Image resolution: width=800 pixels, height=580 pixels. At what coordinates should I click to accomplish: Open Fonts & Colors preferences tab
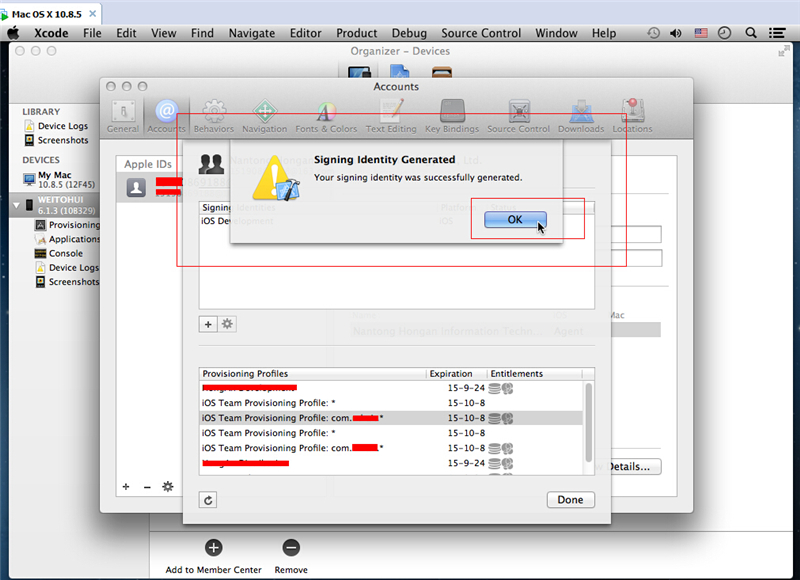pos(326,117)
